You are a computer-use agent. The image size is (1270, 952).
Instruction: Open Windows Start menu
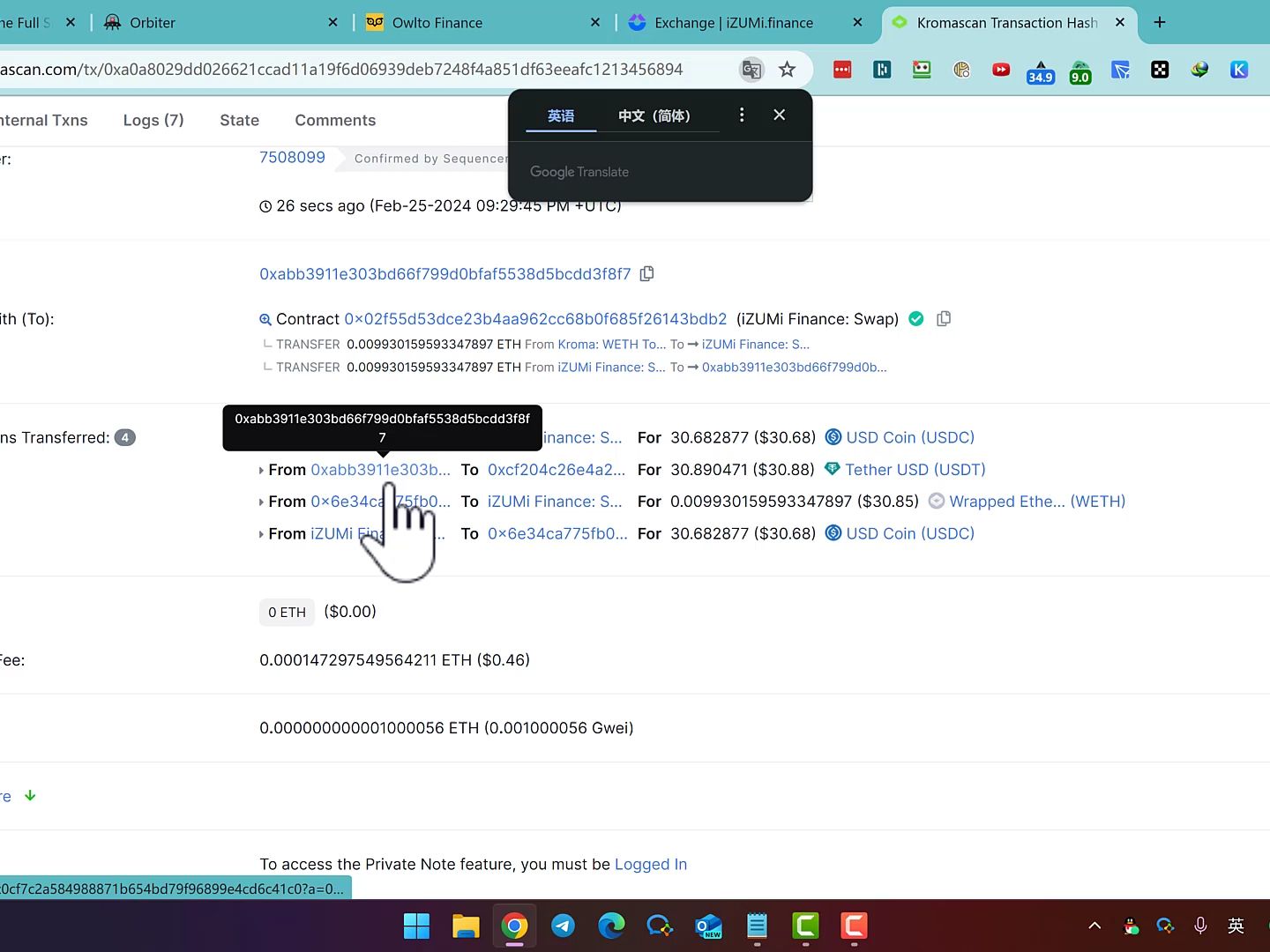[416, 926]
